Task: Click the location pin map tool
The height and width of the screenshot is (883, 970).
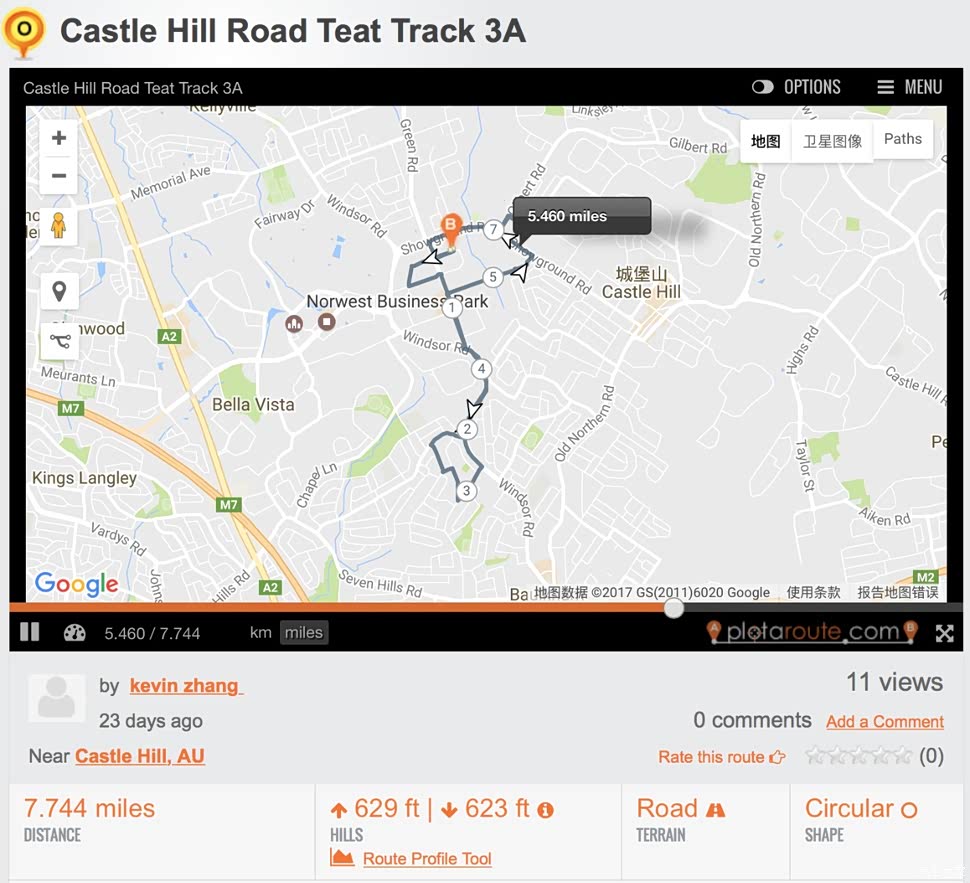Action: pos(59,292)
